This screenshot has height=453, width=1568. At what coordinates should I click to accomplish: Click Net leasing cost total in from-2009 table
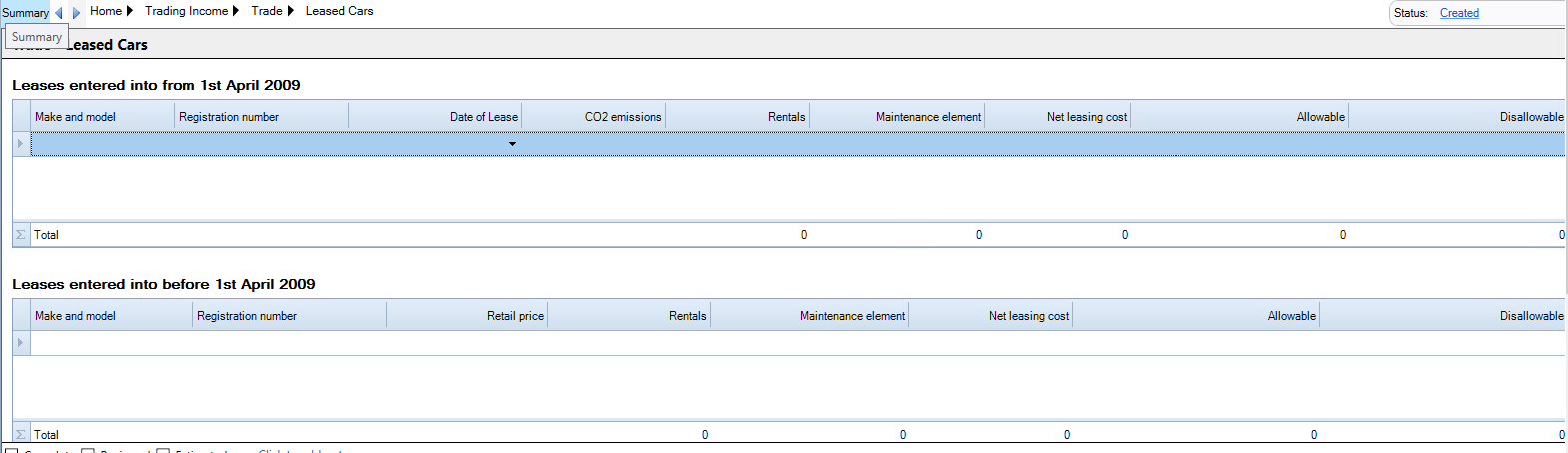pos(1125,235)
